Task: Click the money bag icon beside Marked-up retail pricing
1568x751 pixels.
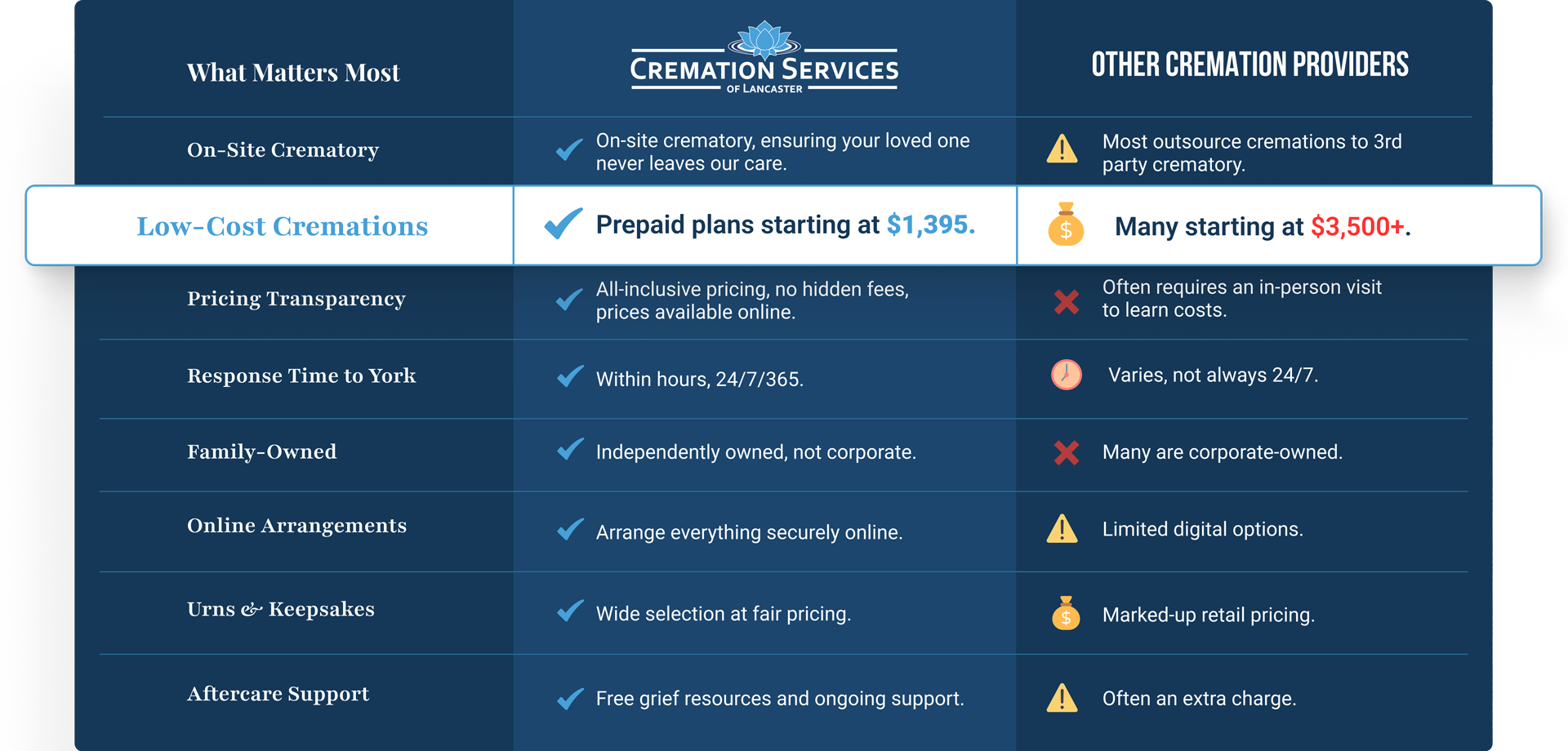Action: (x=1066, y=613)
